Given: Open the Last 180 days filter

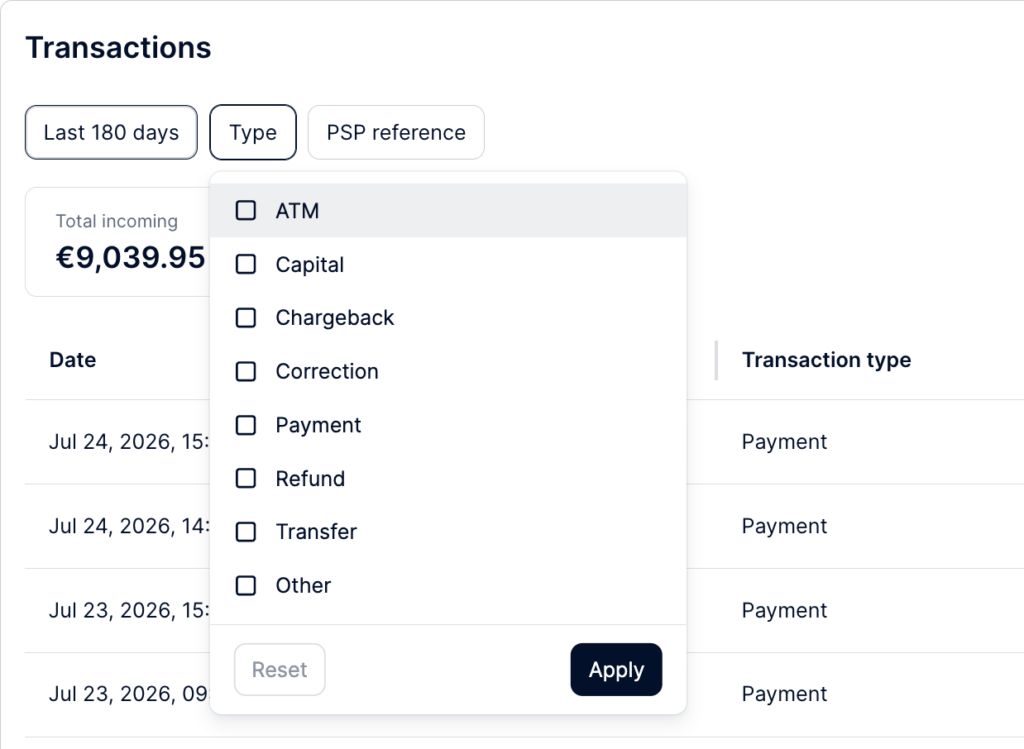Looking at the screenshot, I should pos(111,133).
